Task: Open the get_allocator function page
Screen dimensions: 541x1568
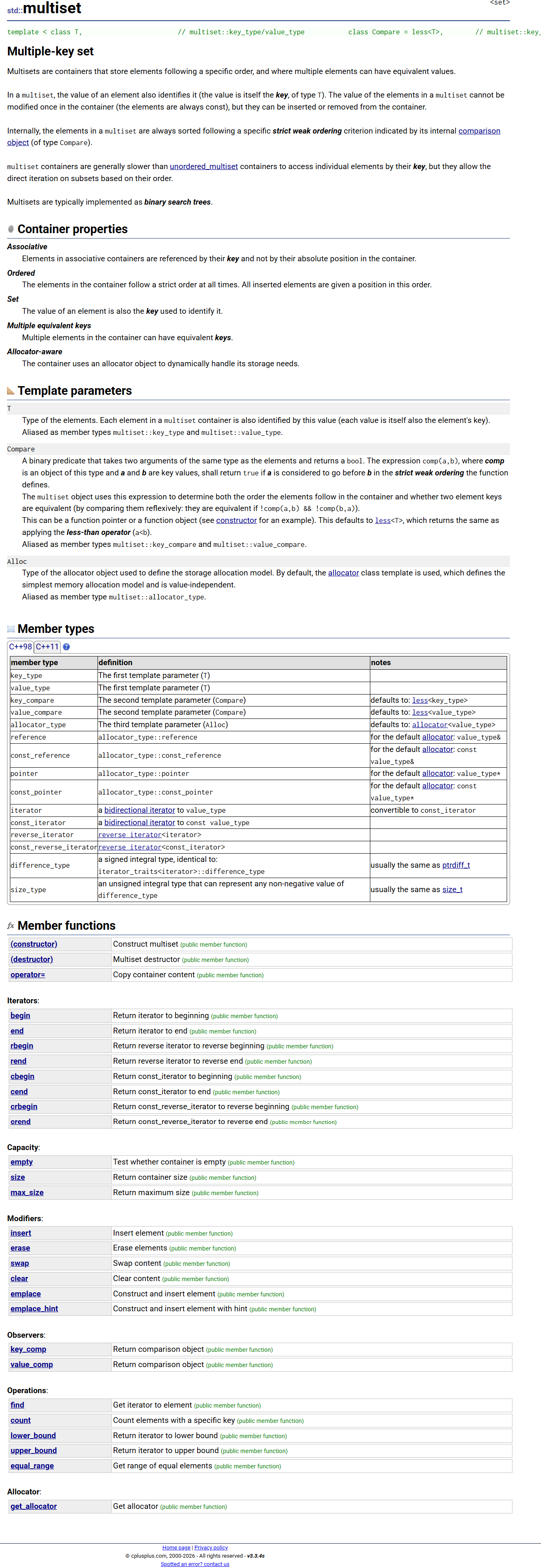Action: click(x=33, y=1506)
